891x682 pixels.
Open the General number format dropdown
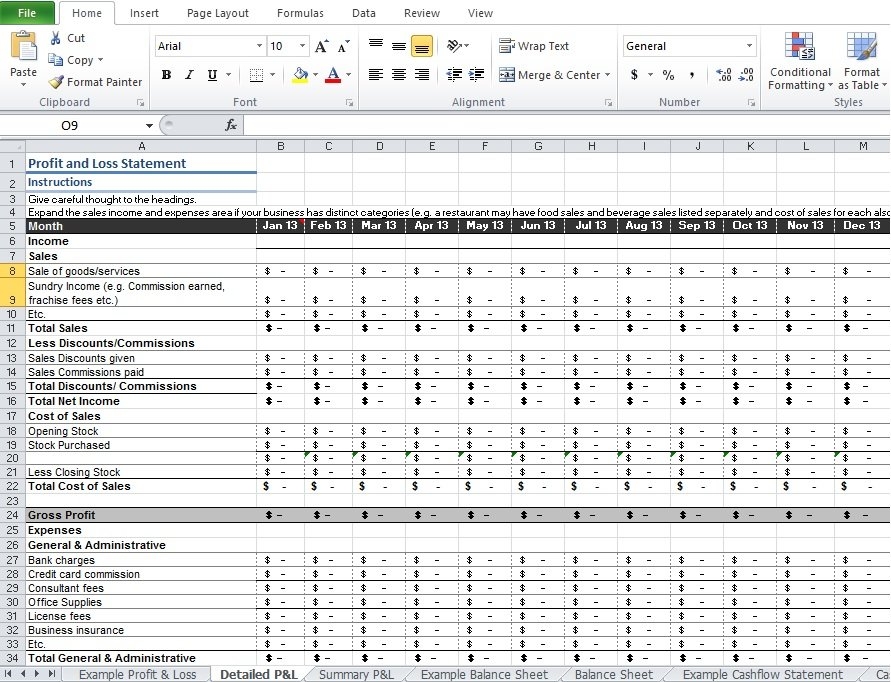[750, 45]
